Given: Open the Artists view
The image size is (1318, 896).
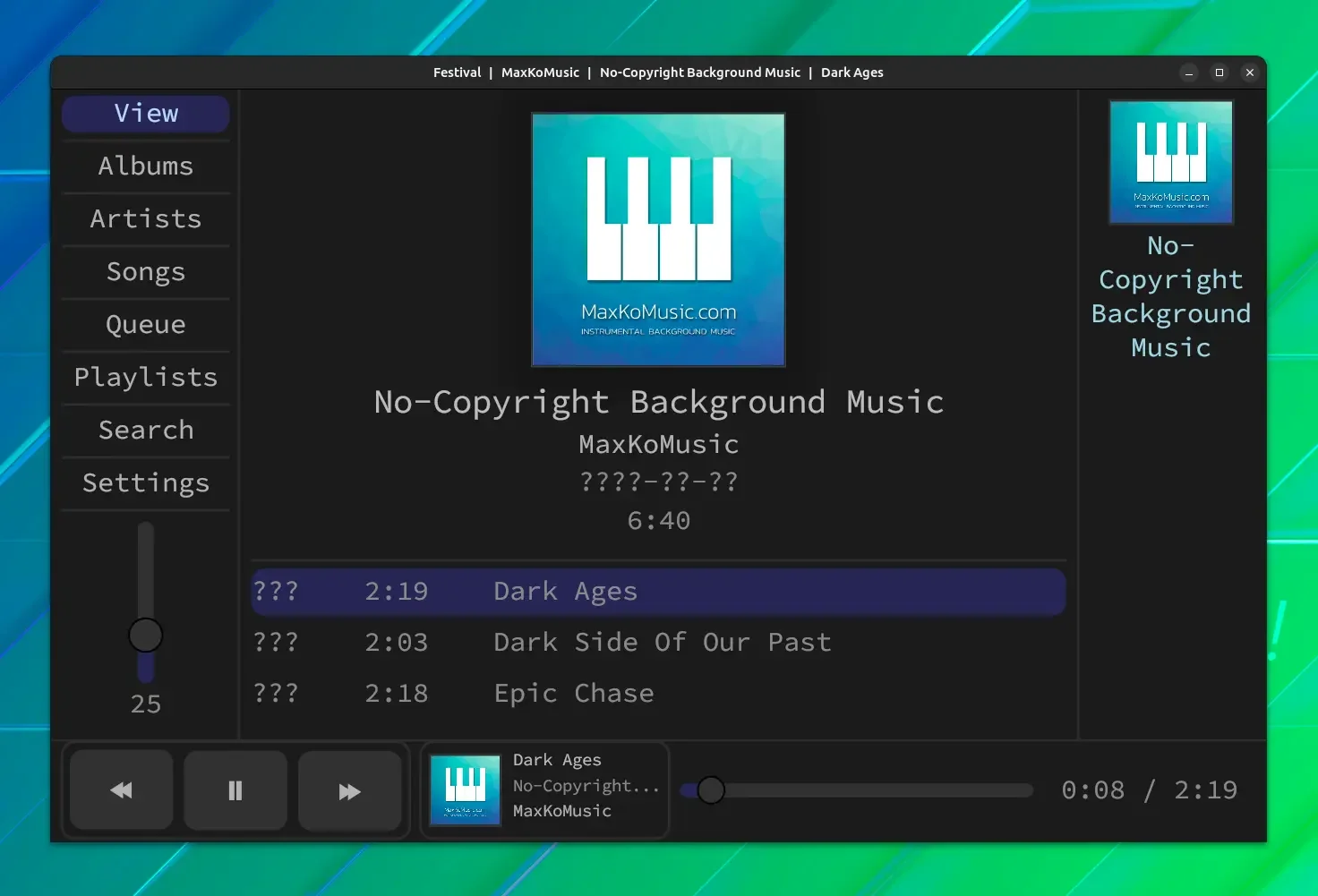Looking at the screenshot, I should pyautogui.click(x=146, y=219).
